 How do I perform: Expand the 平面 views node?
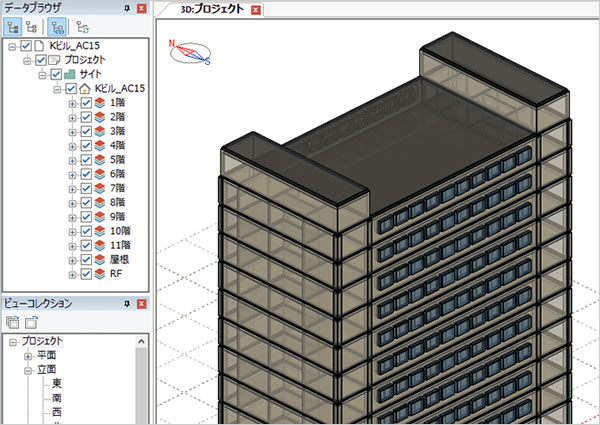tap(28, 356)
